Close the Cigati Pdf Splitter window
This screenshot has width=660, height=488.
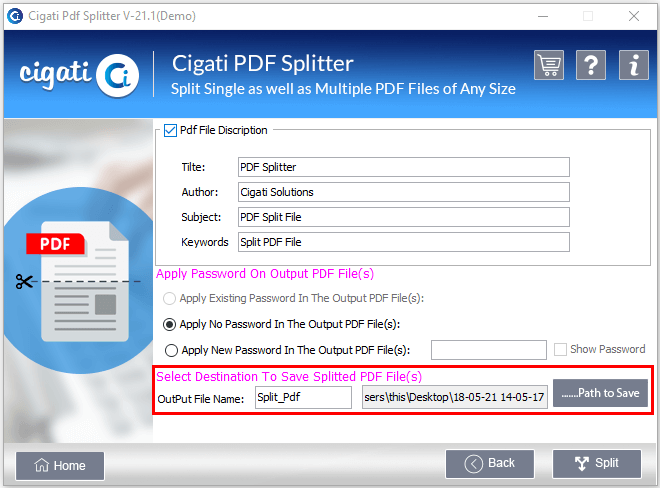[x=634, y=16]
